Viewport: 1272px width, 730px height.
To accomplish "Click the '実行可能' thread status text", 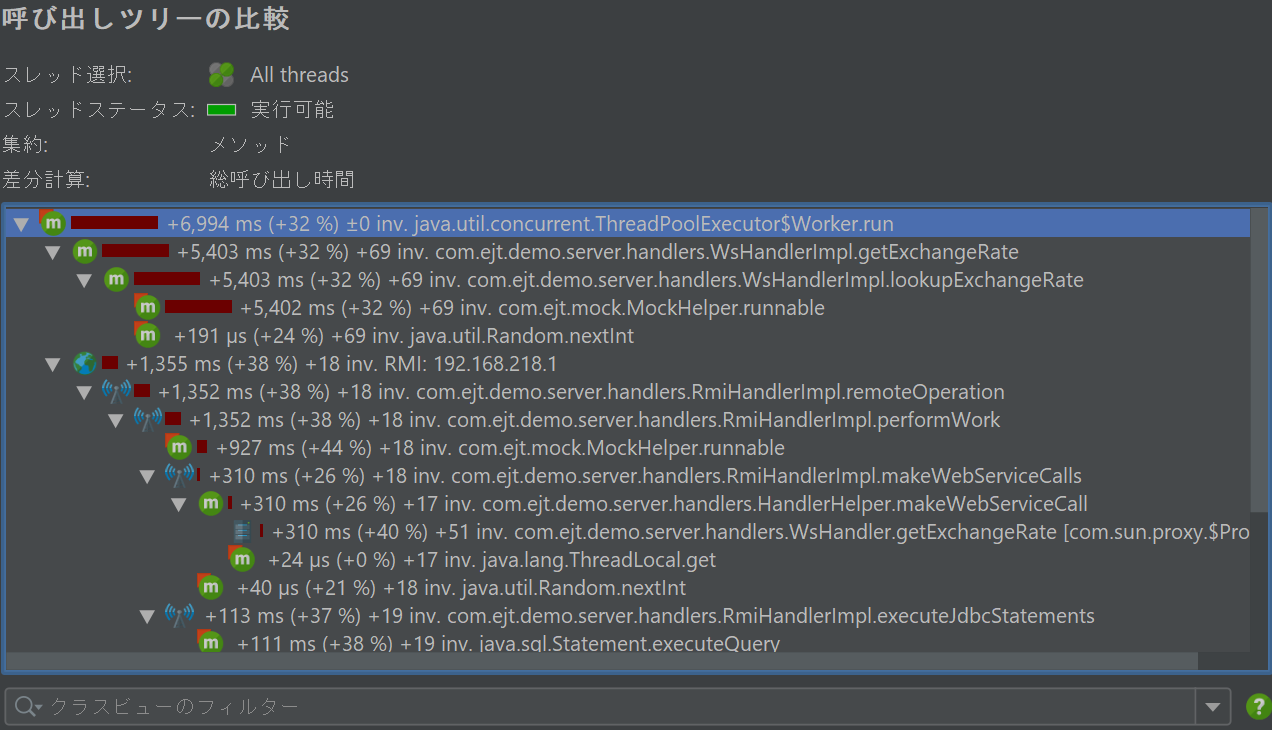I will (x=292, y=110).
